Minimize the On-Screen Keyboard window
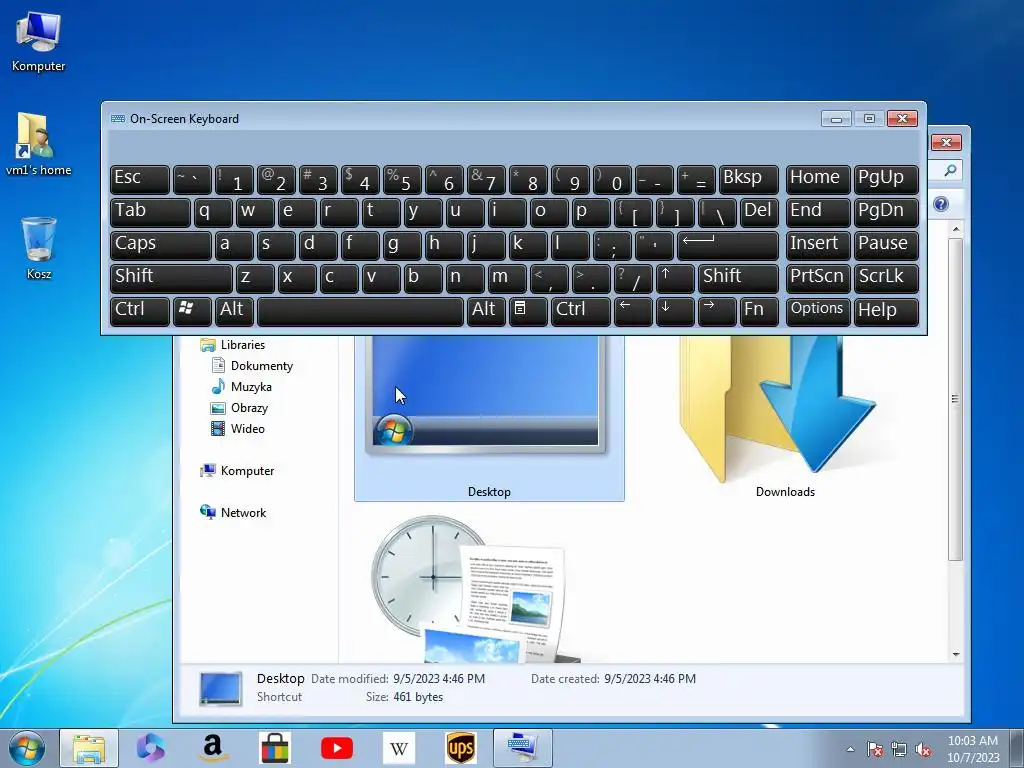Viewport: 1024px width, 768px height. [x=836, y=119]
